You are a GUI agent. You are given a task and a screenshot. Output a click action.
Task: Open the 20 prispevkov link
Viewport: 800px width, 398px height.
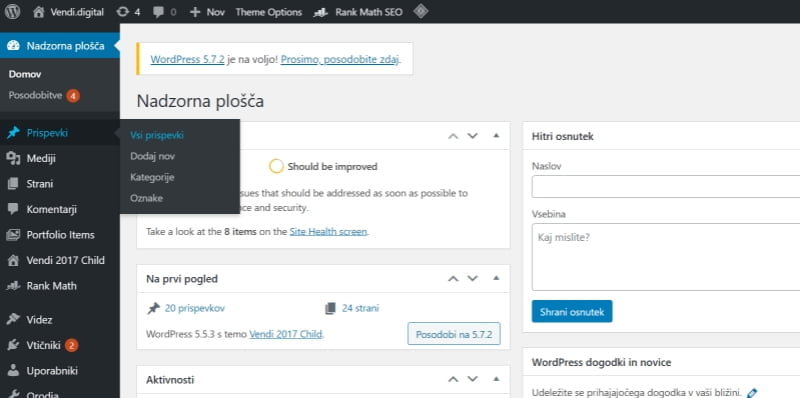(x=194, y=308)
